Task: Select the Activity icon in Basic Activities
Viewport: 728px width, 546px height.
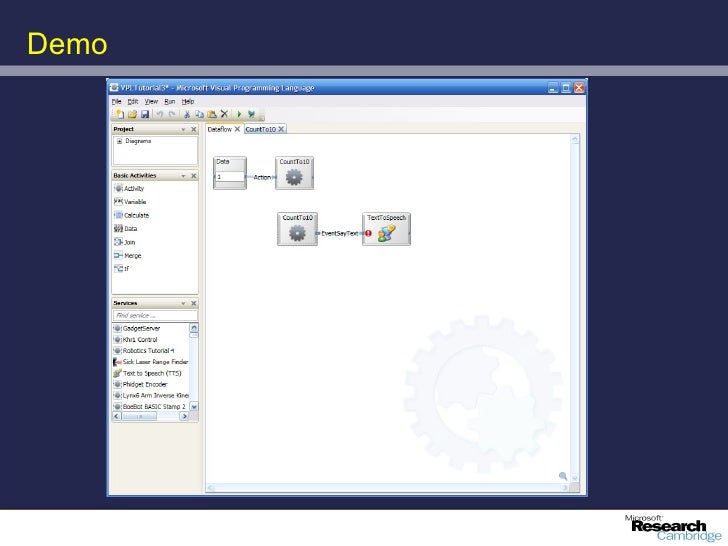Action: (x=118, y=188)
